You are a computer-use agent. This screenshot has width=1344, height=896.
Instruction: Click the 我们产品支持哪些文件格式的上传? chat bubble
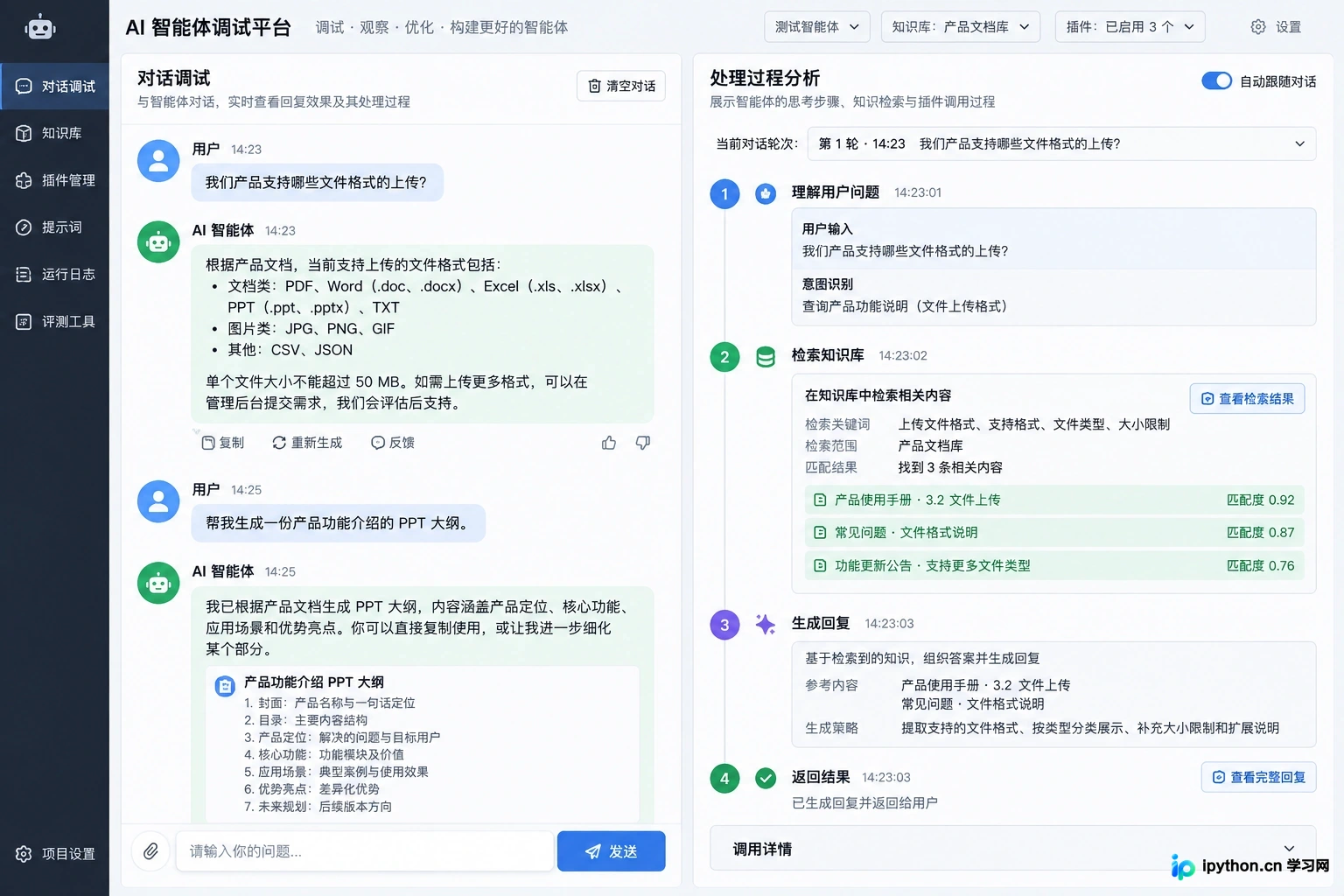[317, 182]
